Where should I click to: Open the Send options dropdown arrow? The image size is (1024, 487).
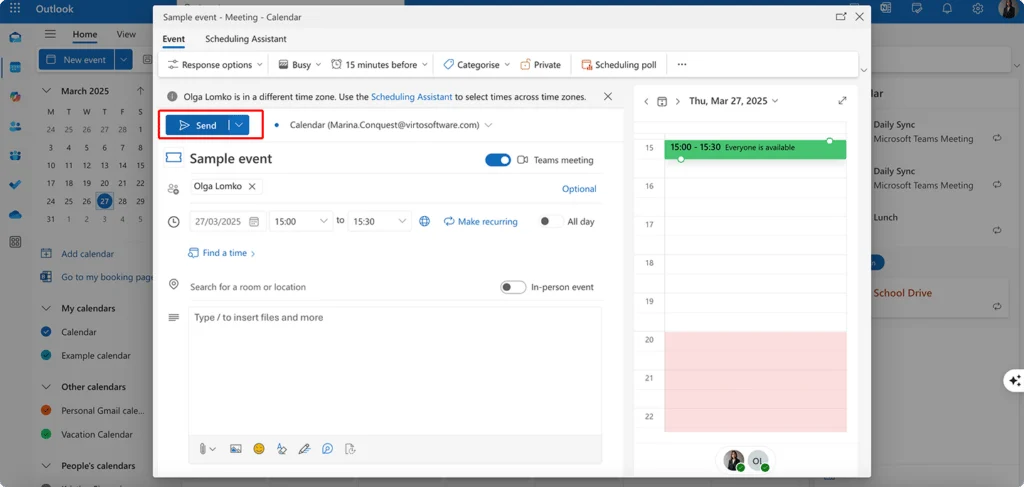(x=239, y=125)
